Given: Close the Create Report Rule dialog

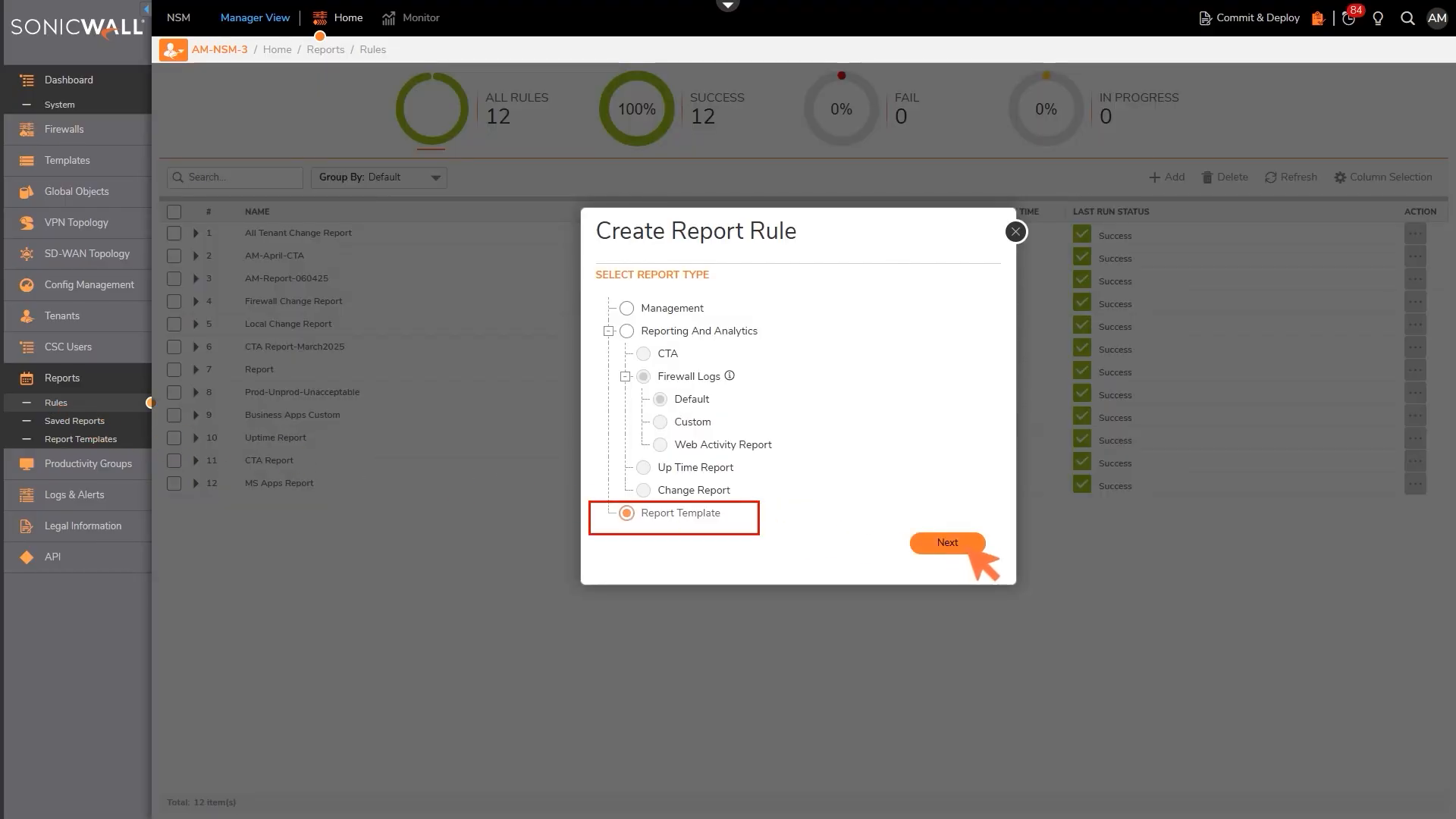Looking at the screenshot, I should [x=1015, y=231].
